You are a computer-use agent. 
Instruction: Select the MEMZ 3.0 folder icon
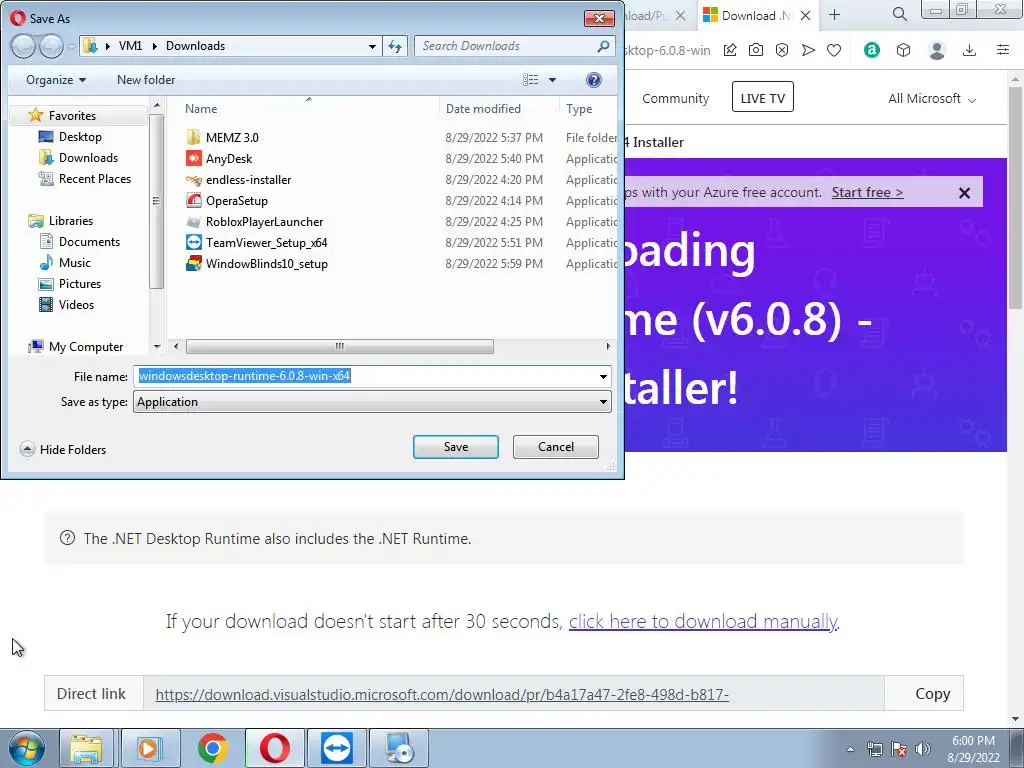193,137
